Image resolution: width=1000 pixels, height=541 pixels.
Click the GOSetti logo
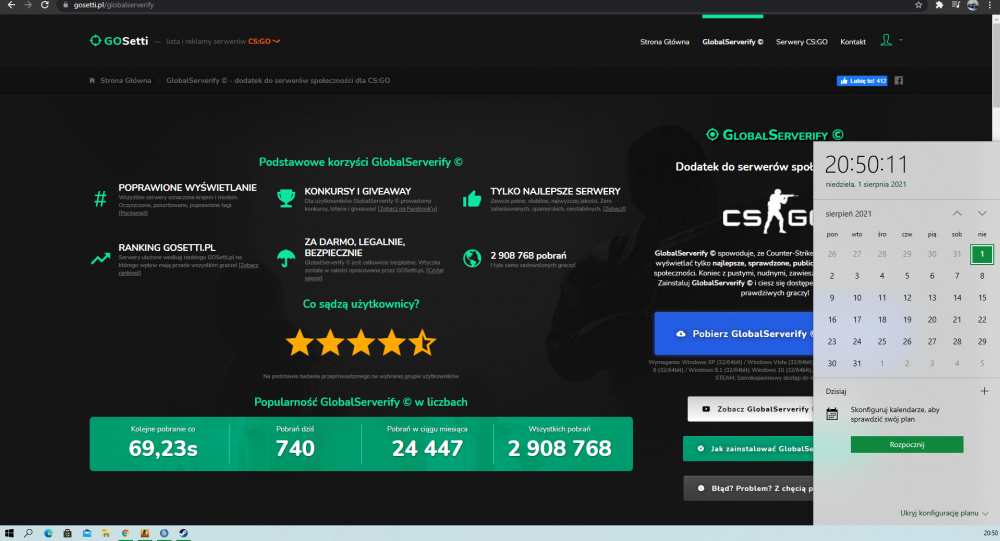click(119, 41)
